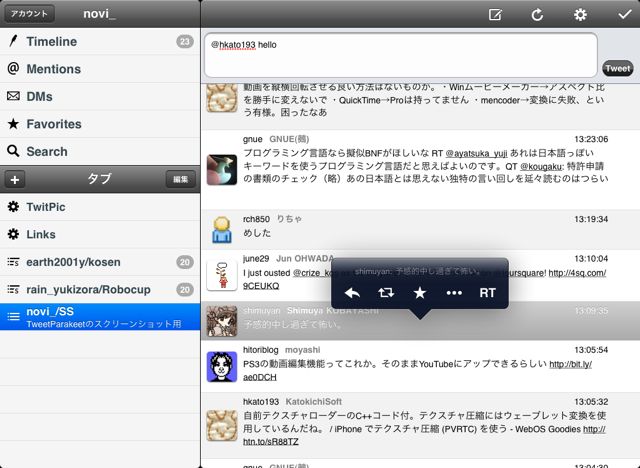This screenshot has height=468, width=640.
Task: Refresh the timeline with reload icon
Action: click(x=537, y=15)
